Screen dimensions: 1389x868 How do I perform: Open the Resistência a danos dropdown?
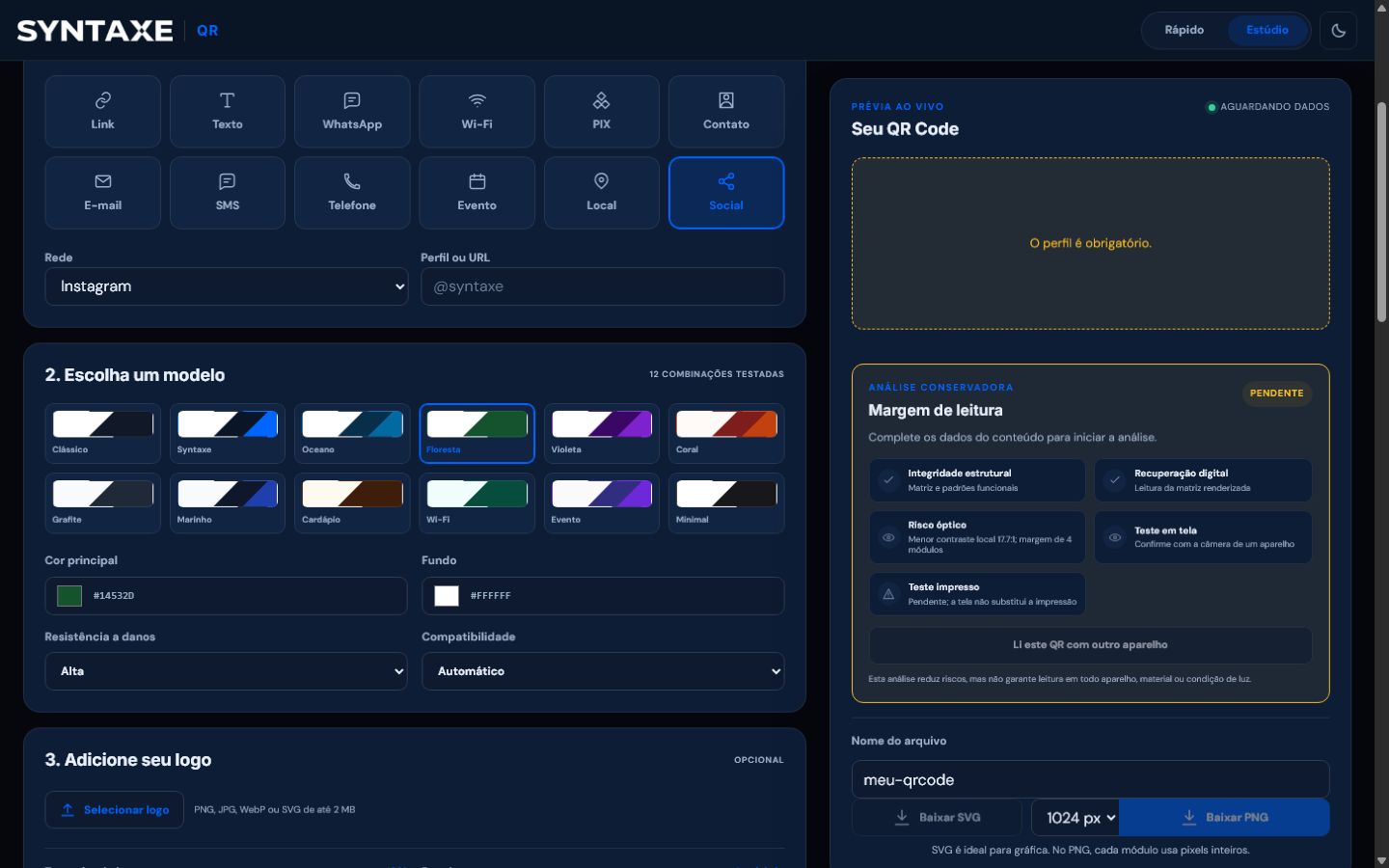point(227,671)
